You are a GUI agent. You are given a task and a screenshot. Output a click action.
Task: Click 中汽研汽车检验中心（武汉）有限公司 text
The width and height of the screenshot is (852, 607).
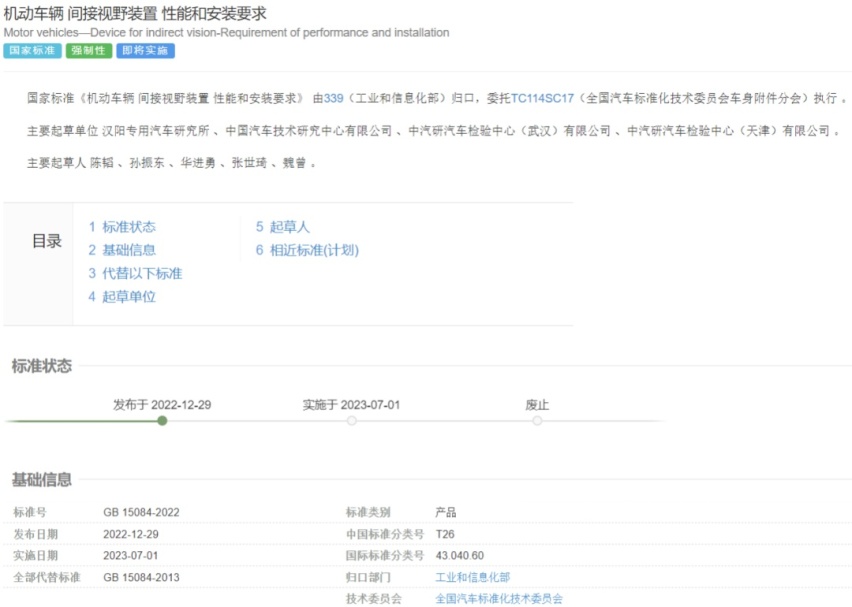(509, 130)
